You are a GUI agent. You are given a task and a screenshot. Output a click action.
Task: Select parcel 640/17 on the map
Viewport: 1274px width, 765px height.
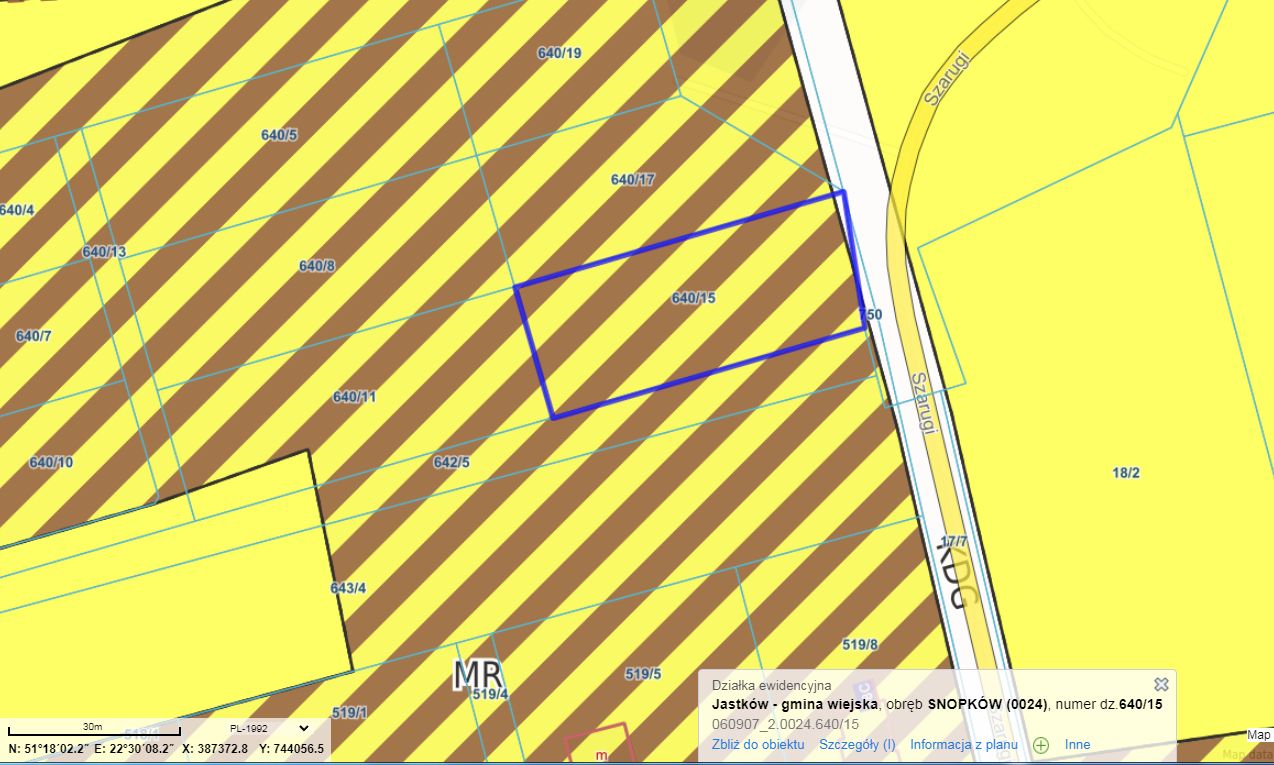coord(632,180)
